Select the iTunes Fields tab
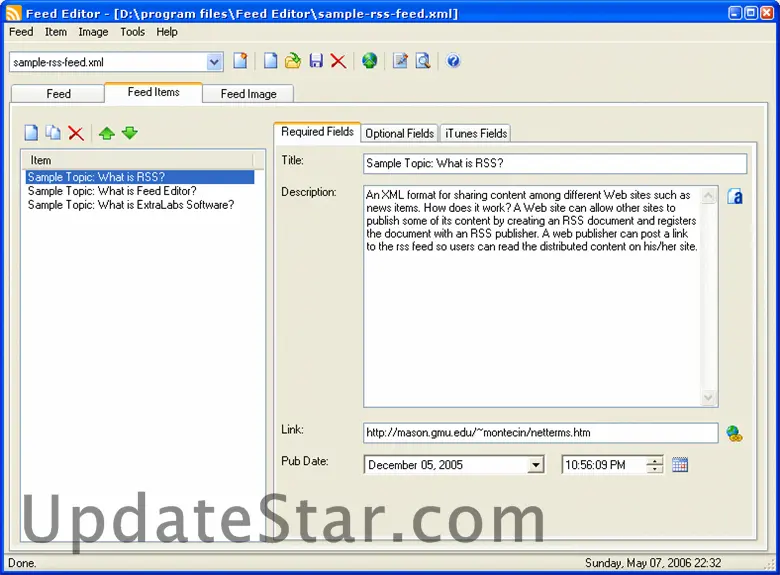The image size is (780, 575). coord(476,133)
